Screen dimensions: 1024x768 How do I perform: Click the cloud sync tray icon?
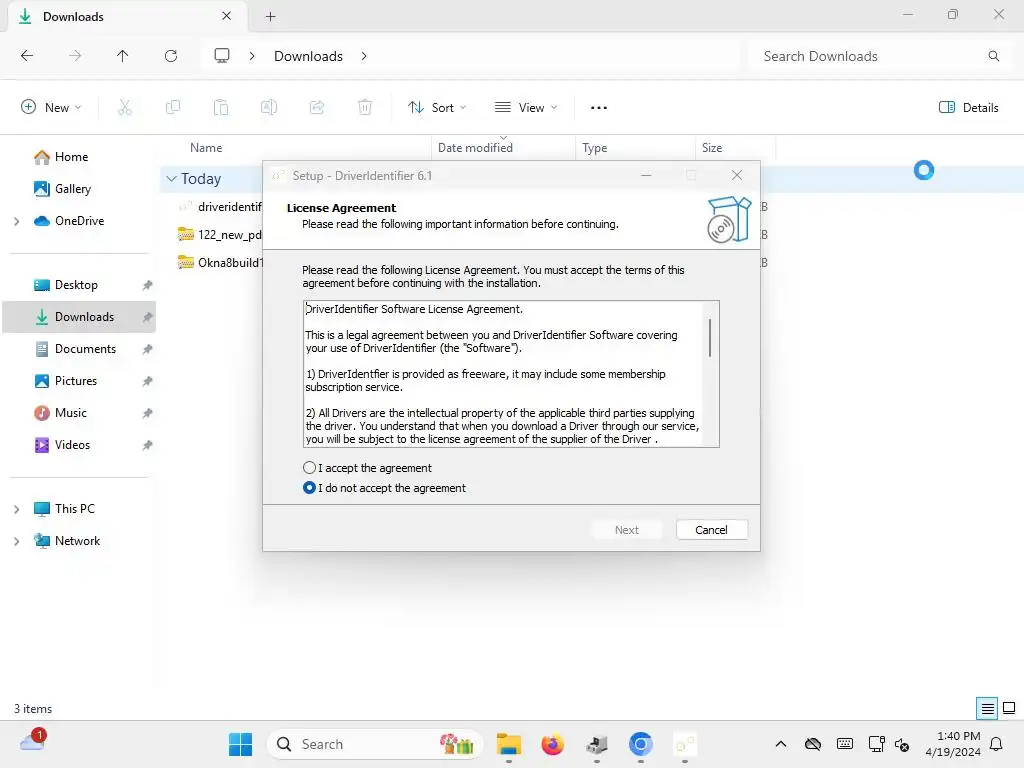coord(812,744)
